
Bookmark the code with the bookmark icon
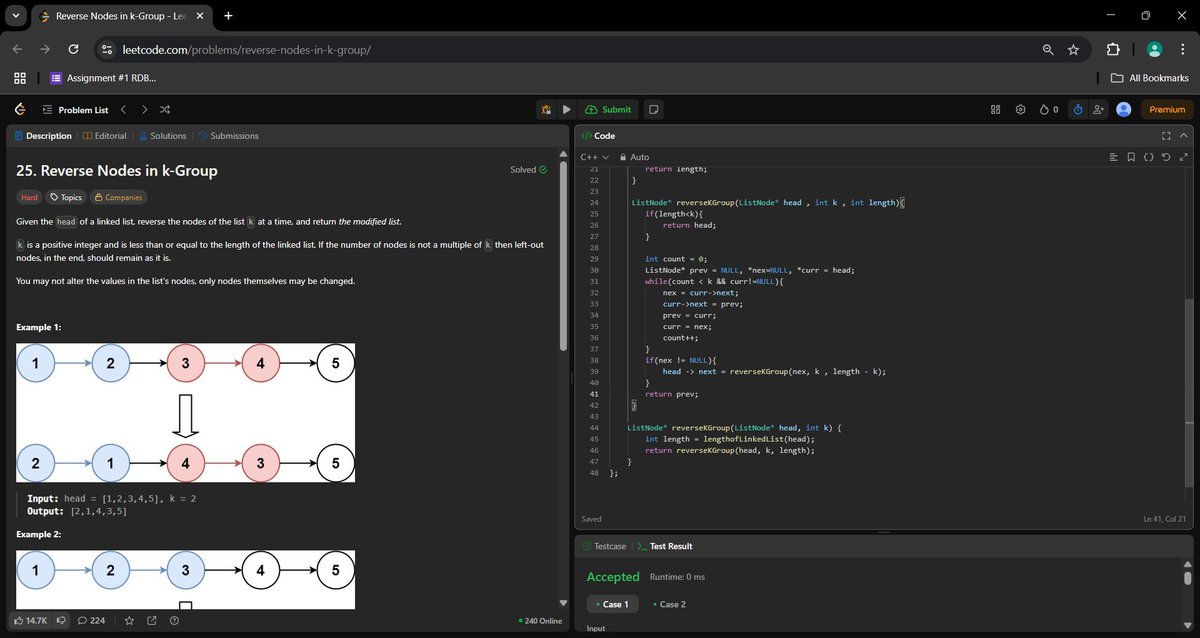(1130, 157)
